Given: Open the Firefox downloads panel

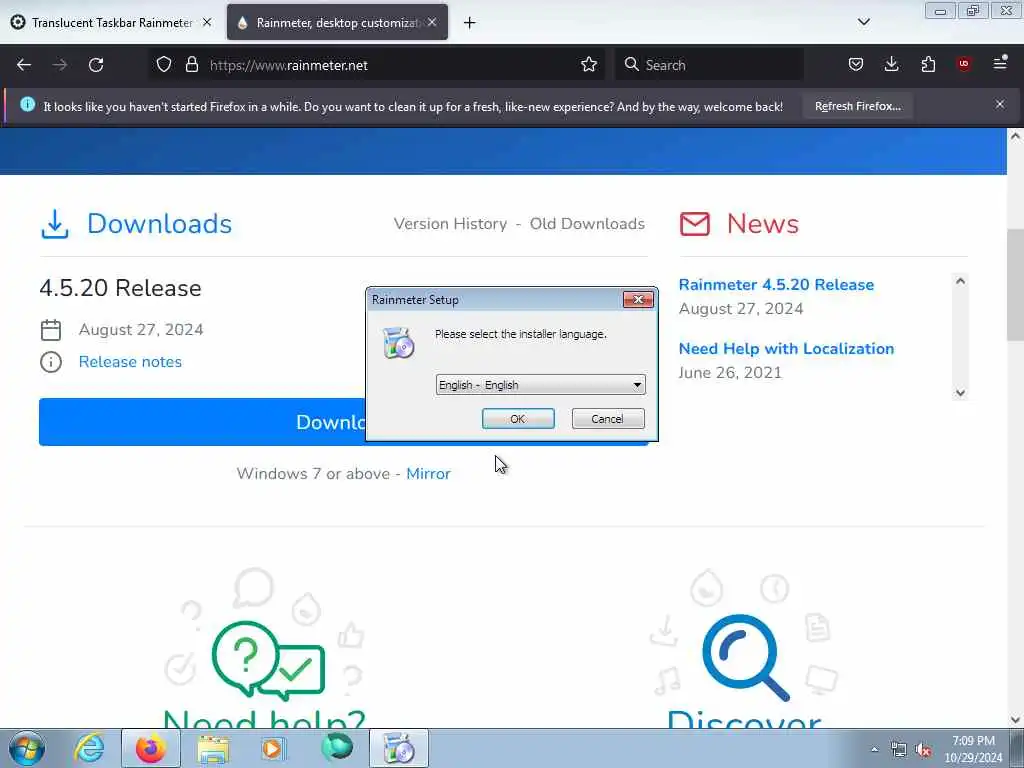Looking at the screenshot, I should (891, 65).
